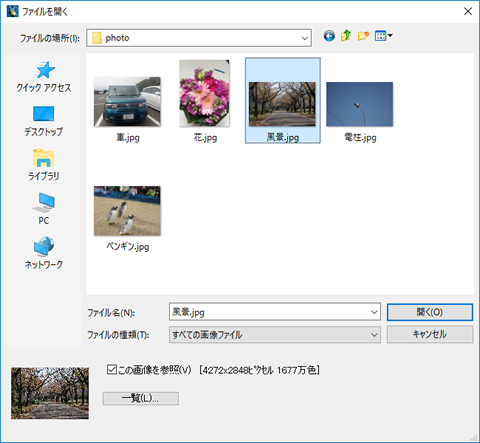Open ライブラリ location in sidebar
The width and height of the screenshot is (480, 443).
click(x=44, y=165)
